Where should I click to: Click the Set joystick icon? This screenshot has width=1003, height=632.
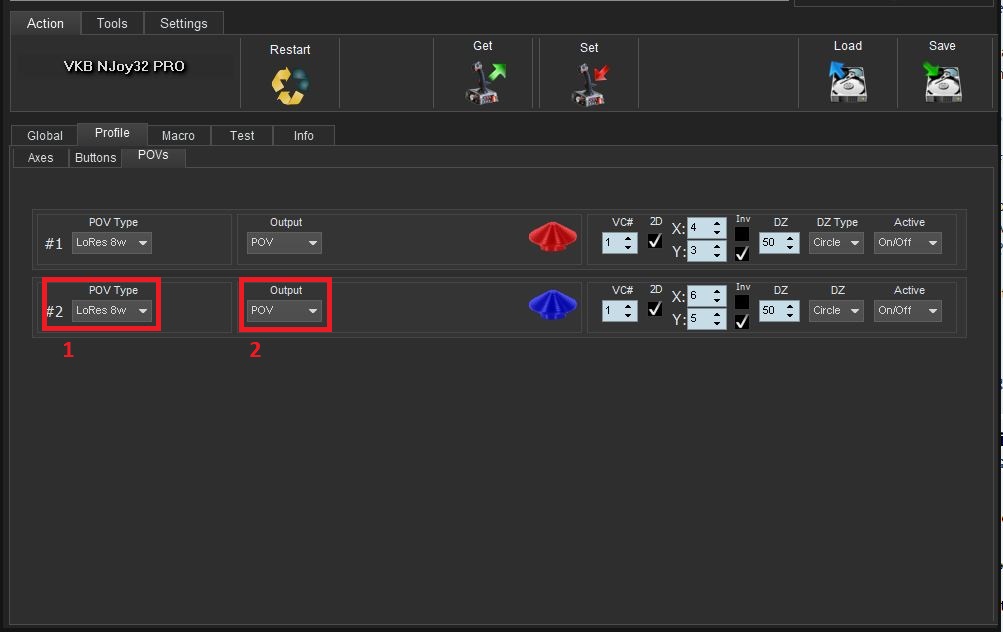pyautogui.click(x=590, y=84)
